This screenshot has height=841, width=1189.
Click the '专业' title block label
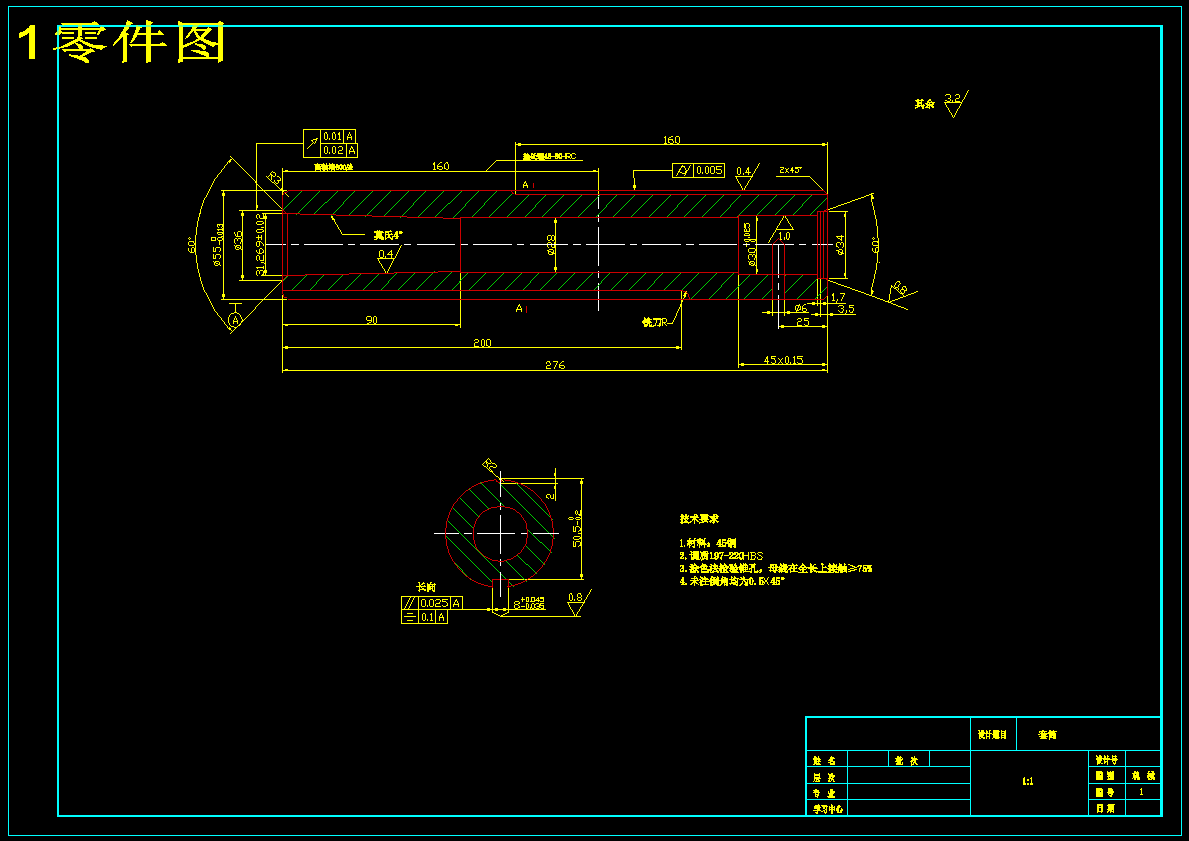point(825,793)
